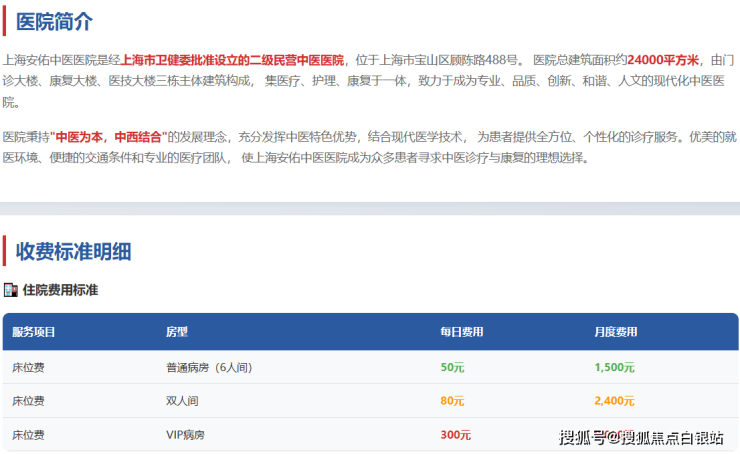Select the 住院费用标准 subtitle text
The width and height of the screenshot is (740, 454).
[60, 290]
